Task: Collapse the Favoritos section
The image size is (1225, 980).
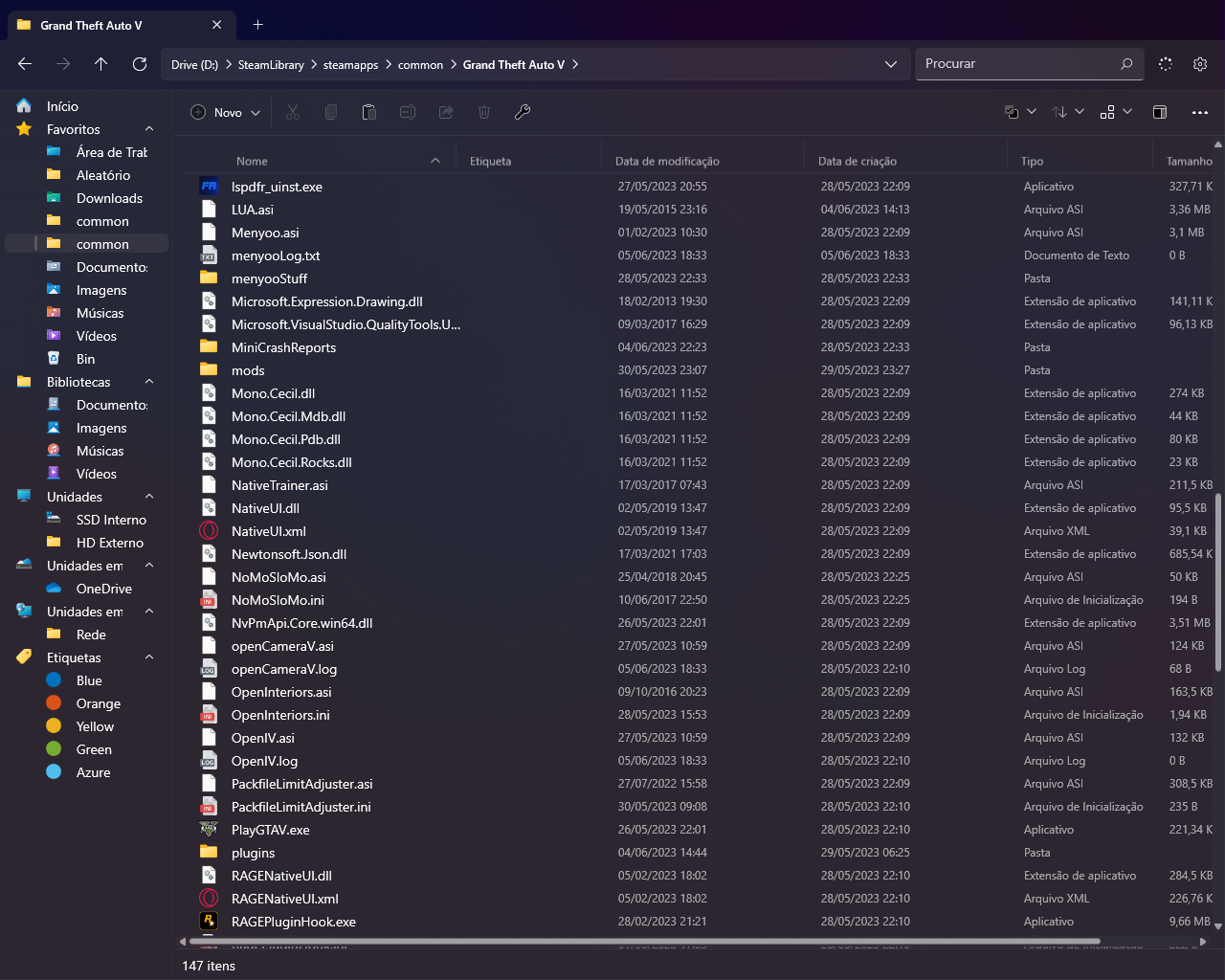Action: click(149, 129)
